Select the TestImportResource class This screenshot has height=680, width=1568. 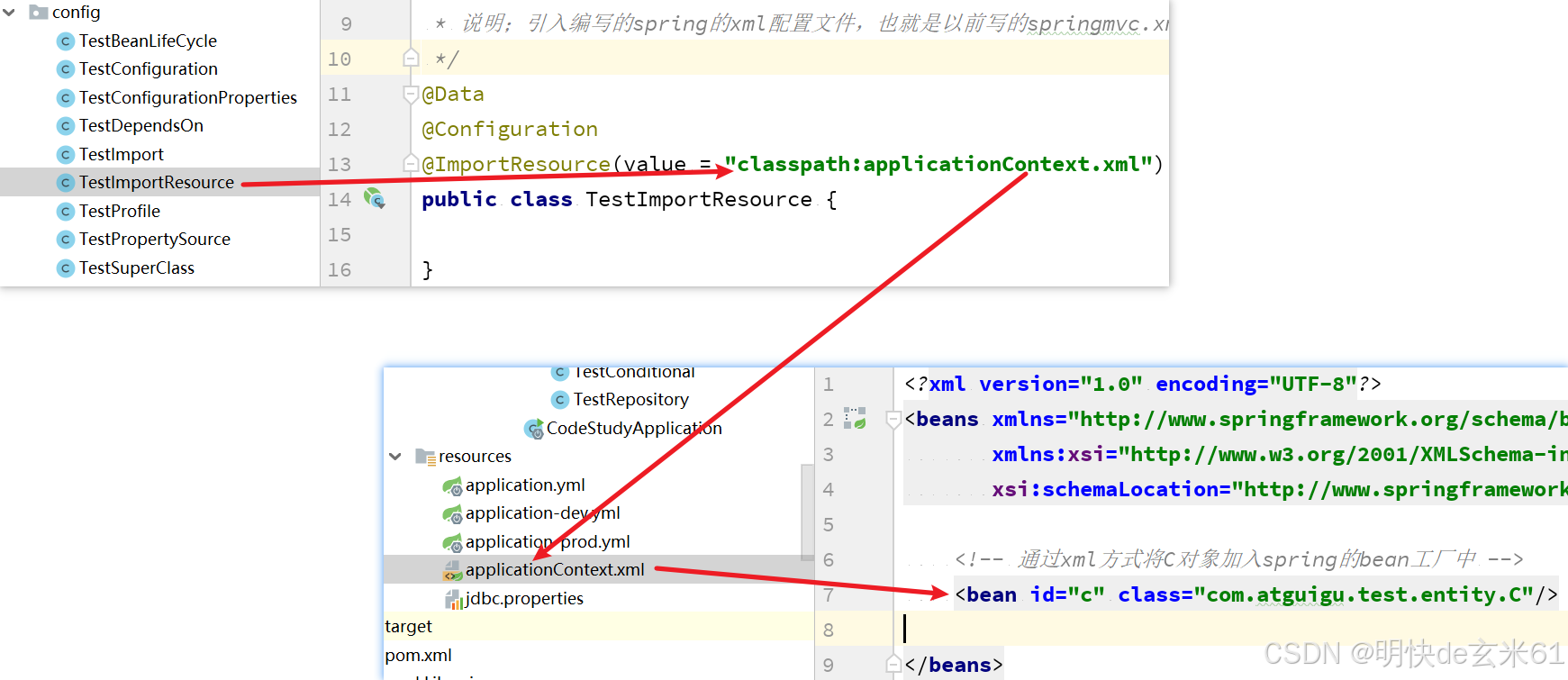click(157, 182)
